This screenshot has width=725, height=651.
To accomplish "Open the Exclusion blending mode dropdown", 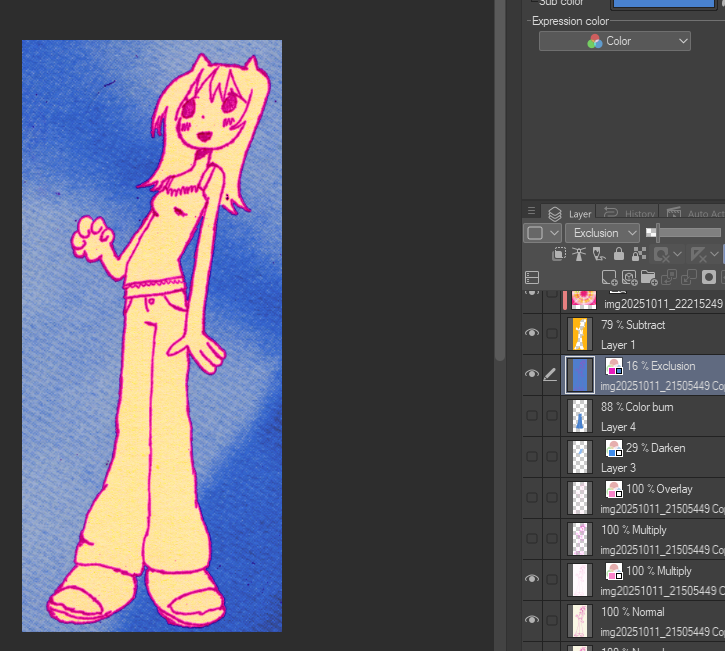I will 602,233.
